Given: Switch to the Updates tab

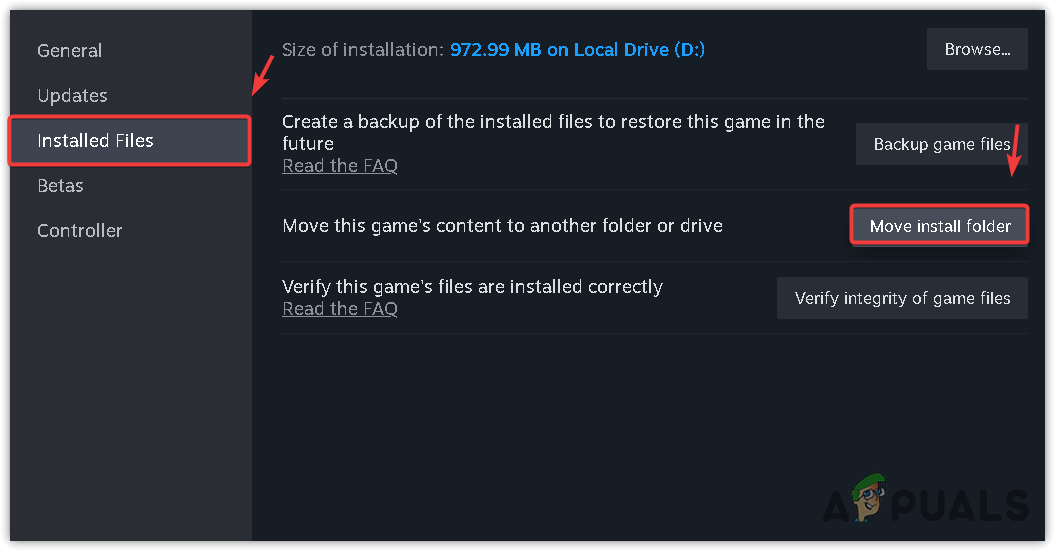Looking at the screenshot, I should [72, 95].
